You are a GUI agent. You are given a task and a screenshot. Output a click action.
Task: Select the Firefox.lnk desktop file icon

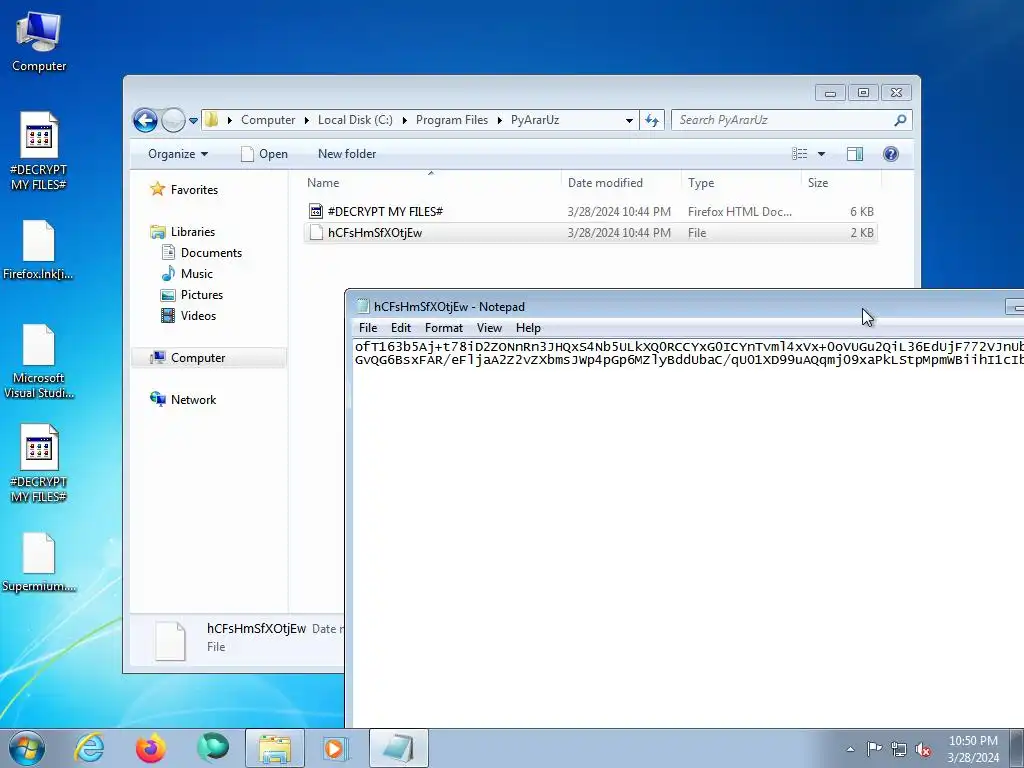38,250
